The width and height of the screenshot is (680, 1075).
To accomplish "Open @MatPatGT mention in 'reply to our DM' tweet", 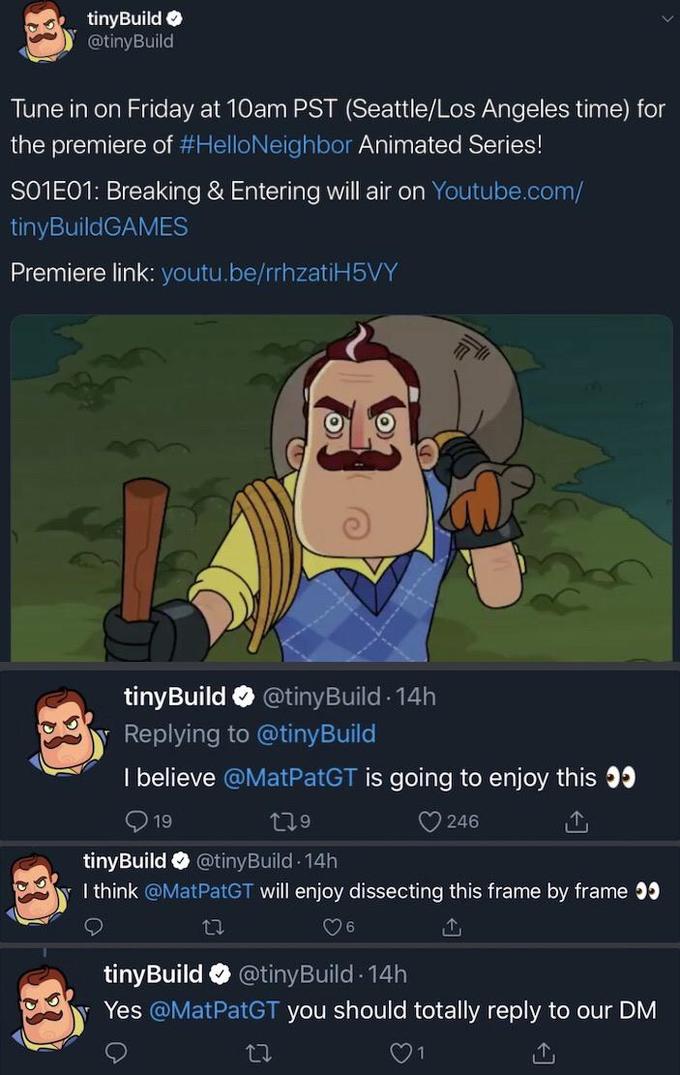I will click(214, 1010).
